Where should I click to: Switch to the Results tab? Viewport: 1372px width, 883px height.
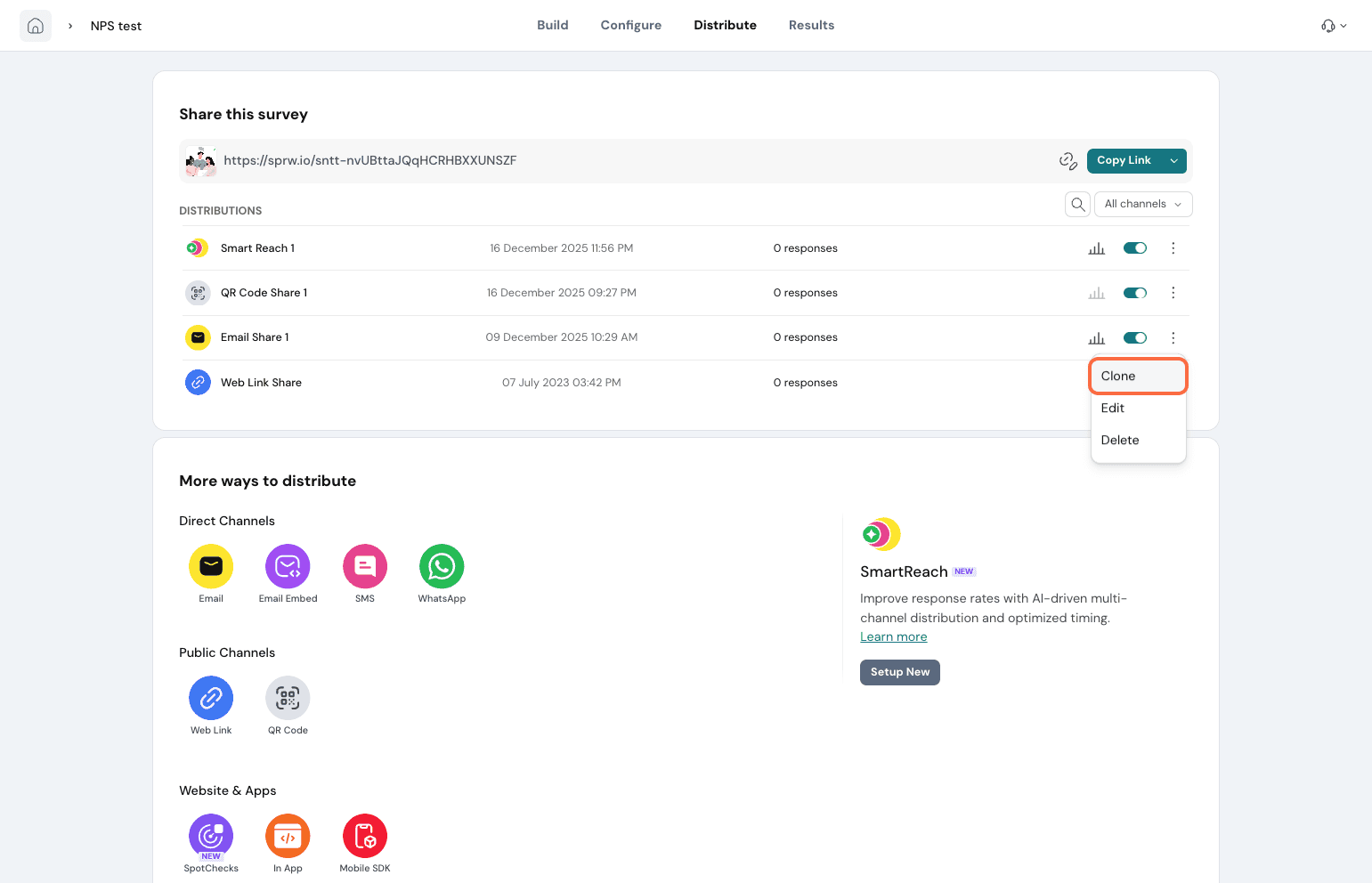point(811,25)
